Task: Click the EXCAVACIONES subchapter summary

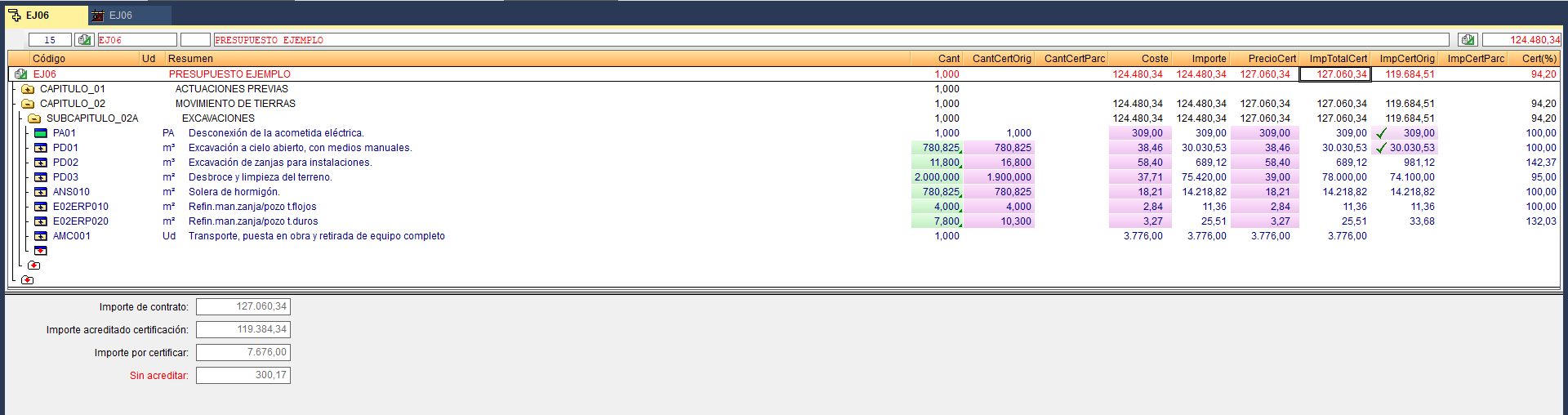Action: click(x=218, y=118)
